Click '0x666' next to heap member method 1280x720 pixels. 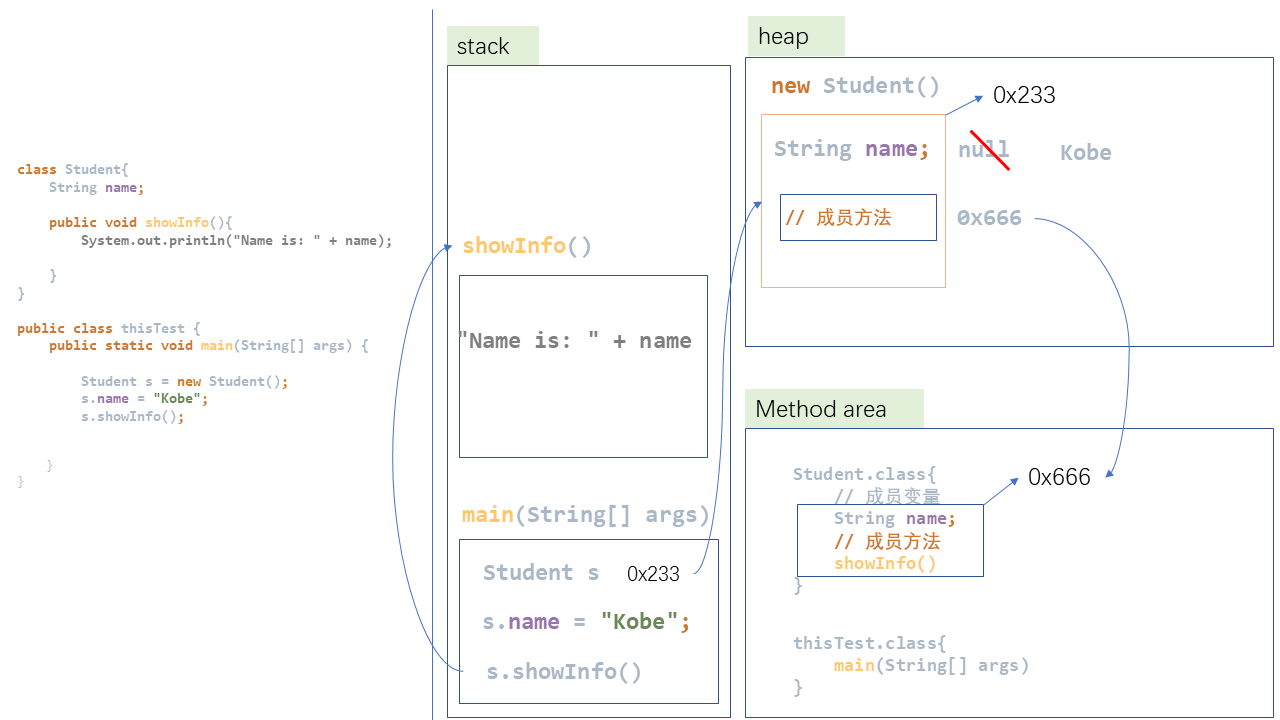[989, 217]
